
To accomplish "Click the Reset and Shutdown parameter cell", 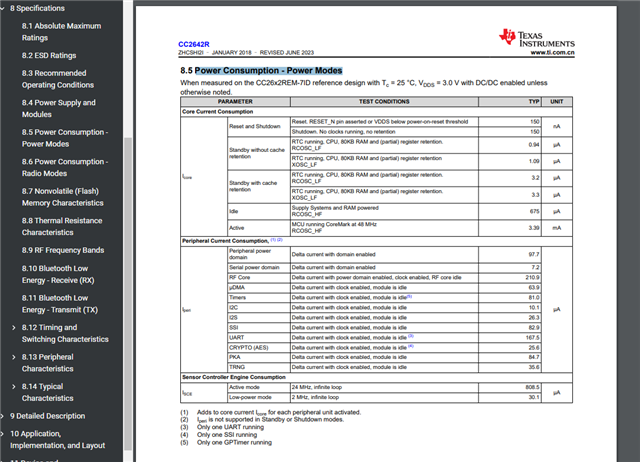I will click(259, 127).
